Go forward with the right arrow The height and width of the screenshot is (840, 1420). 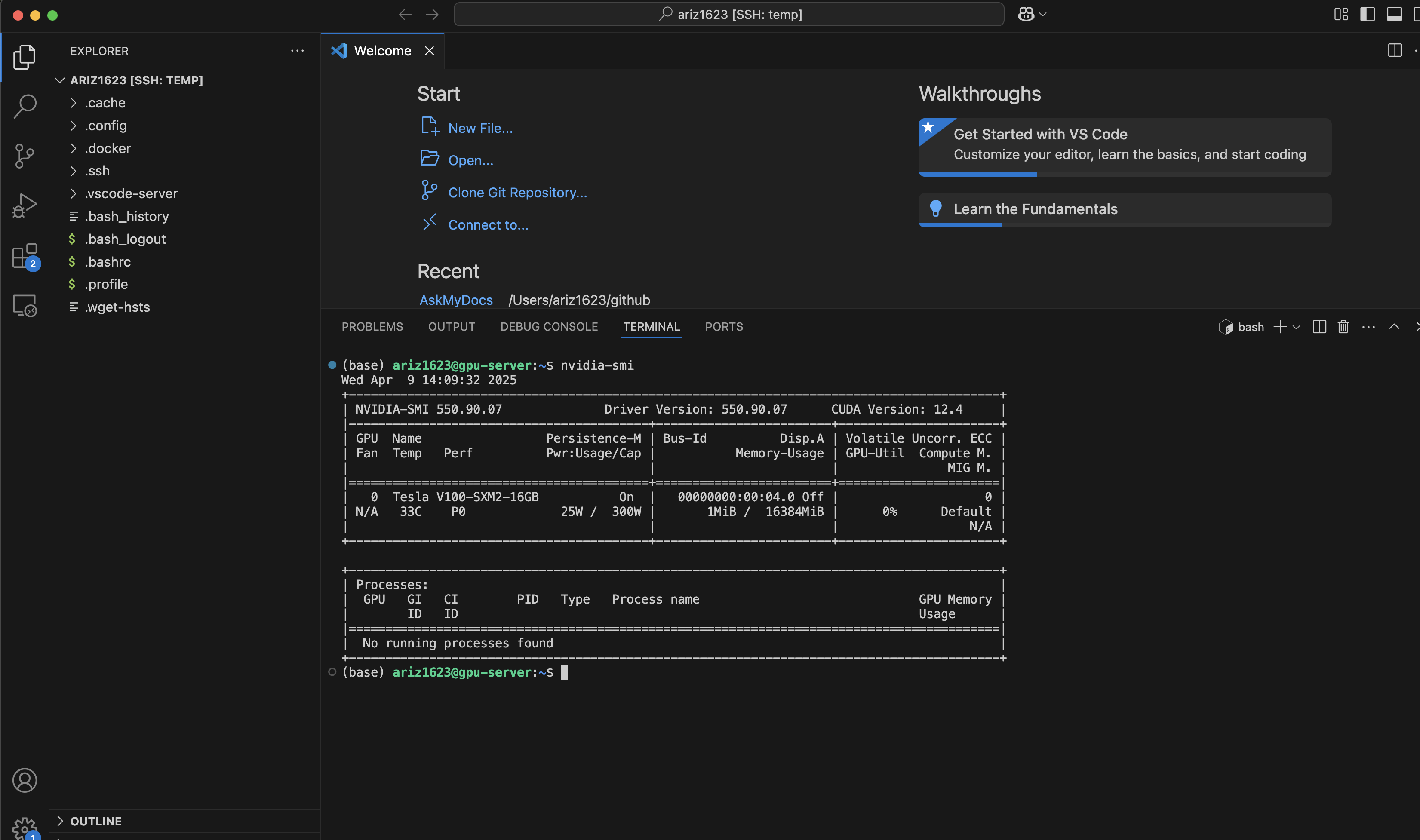pos(432,15)
